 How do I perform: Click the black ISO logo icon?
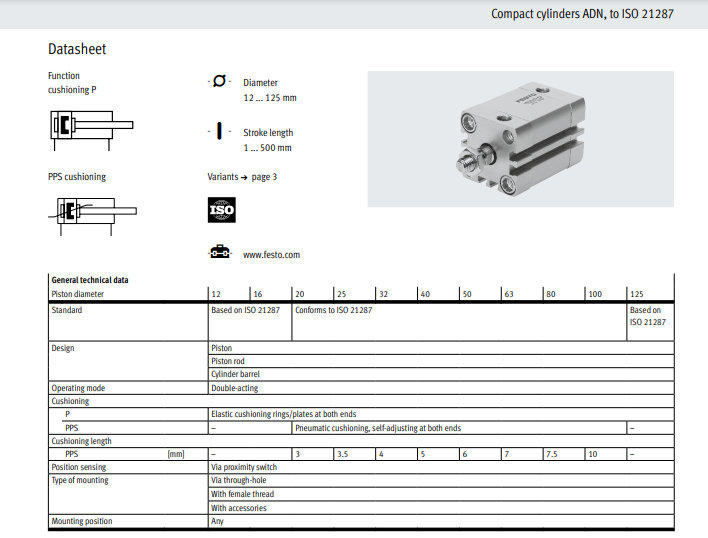coord(222,210)
